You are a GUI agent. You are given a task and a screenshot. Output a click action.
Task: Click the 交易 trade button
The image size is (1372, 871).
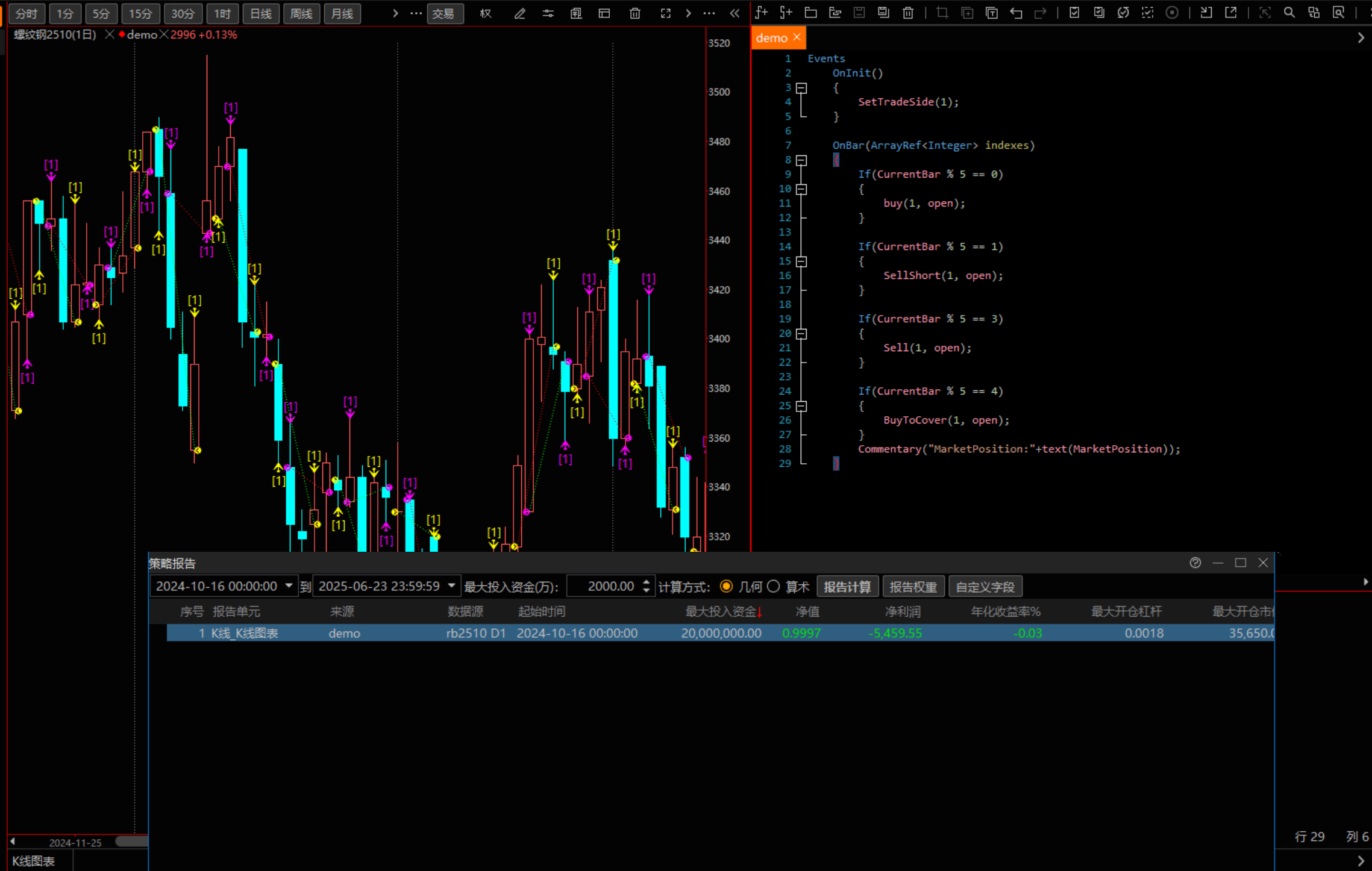pyautogui.click(x=445, y=13)
